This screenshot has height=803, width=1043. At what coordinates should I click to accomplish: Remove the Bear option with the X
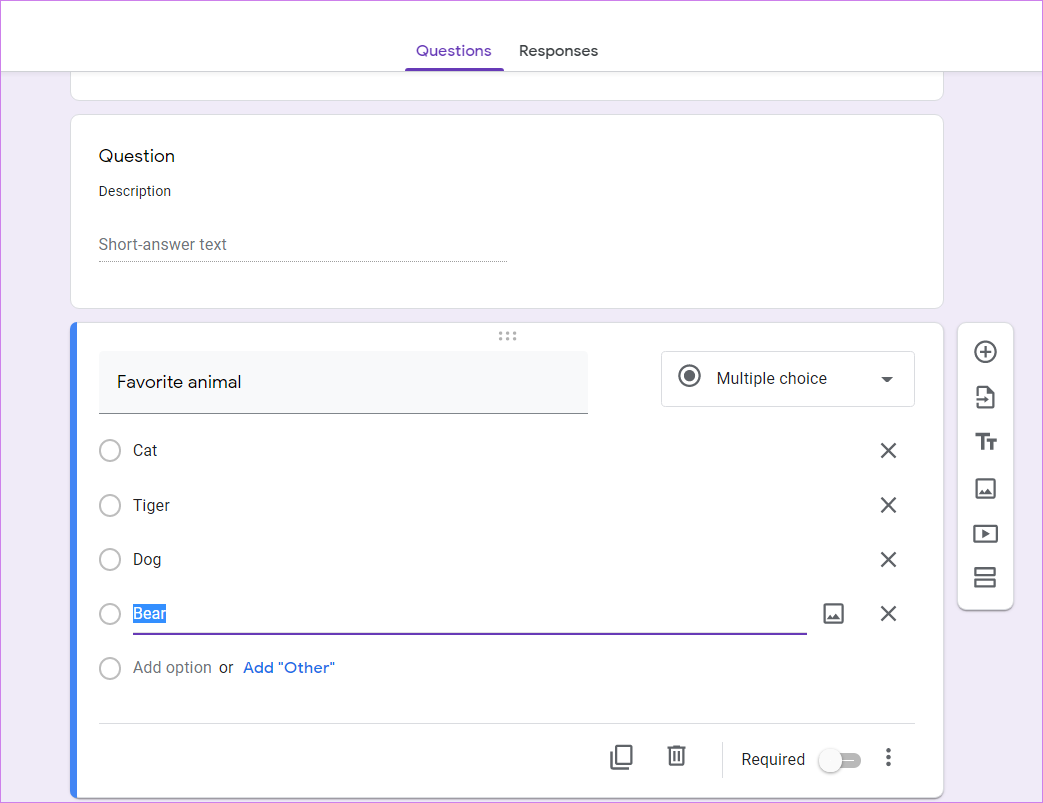[888, 613]
